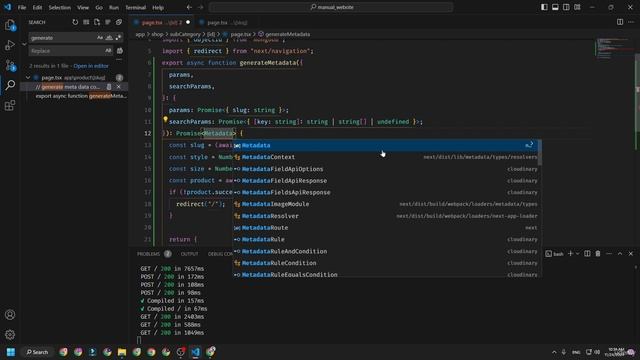Collapse the replace field toggle chevron

[x=24, y=44]
